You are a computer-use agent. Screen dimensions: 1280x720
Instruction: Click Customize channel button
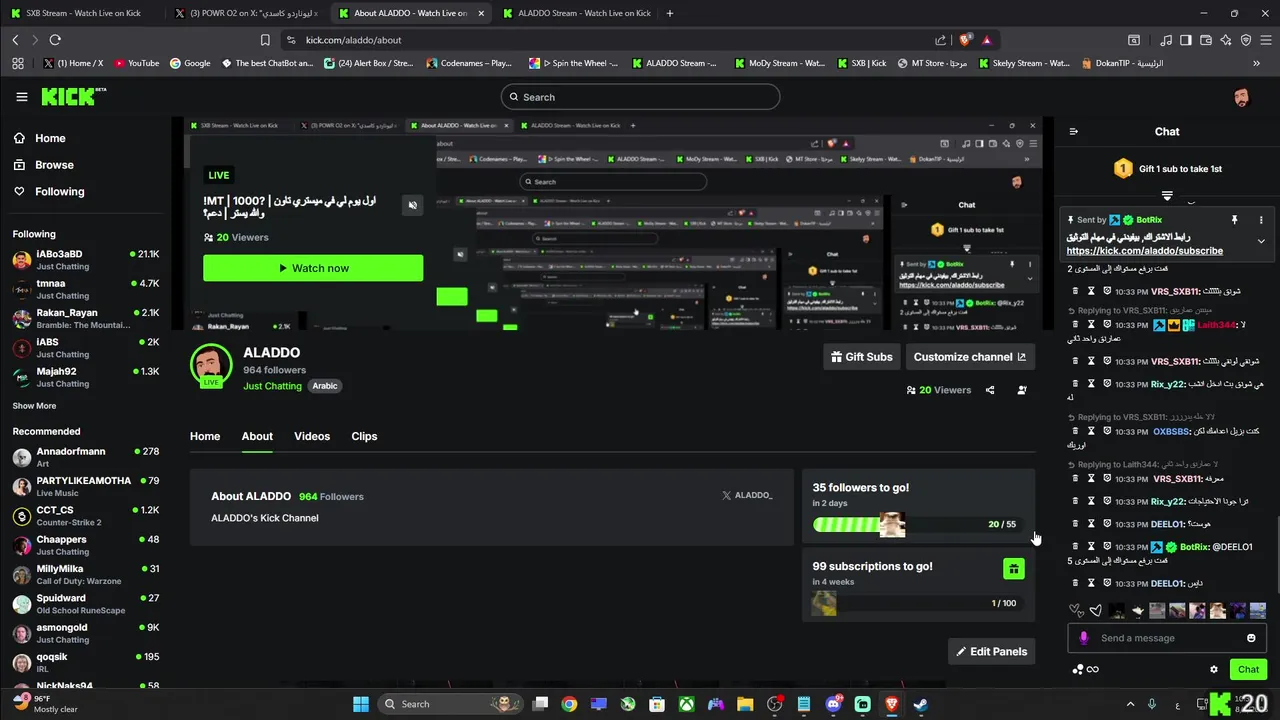click(969, 357)
